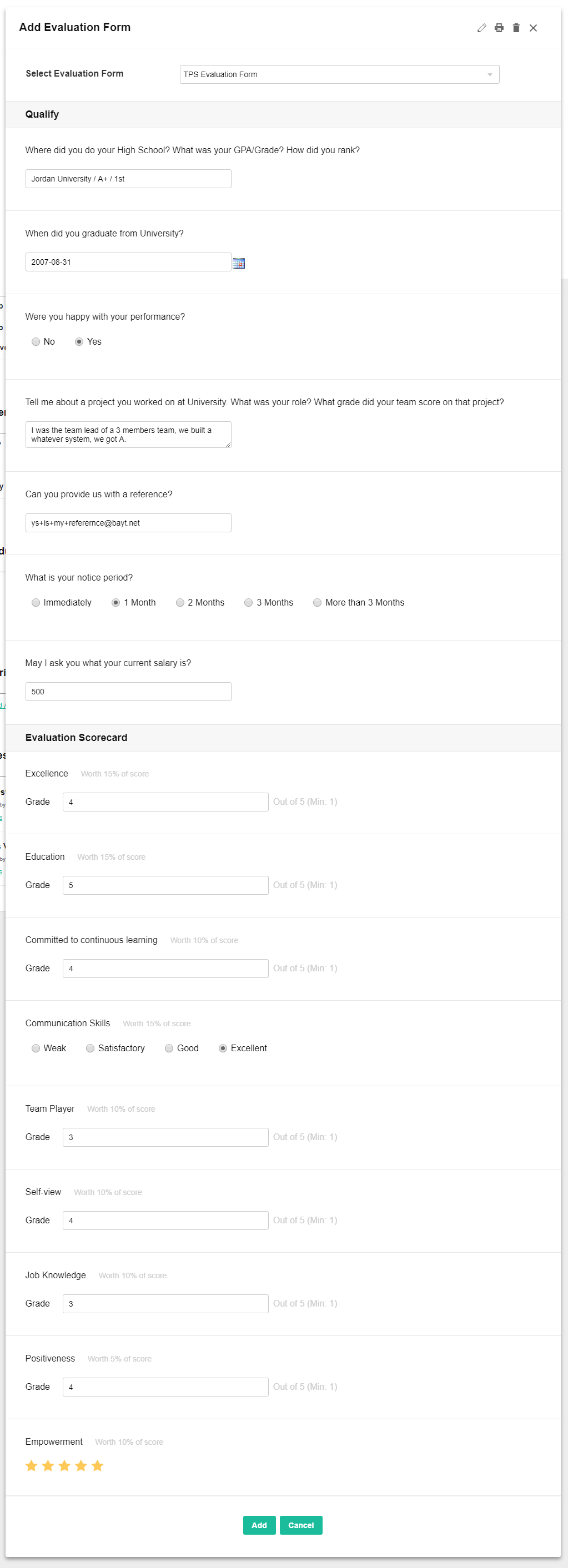The image size is (568, 1568).
Task: Open the Select Evaluation Form dropdown
Action: pos(340,74)
